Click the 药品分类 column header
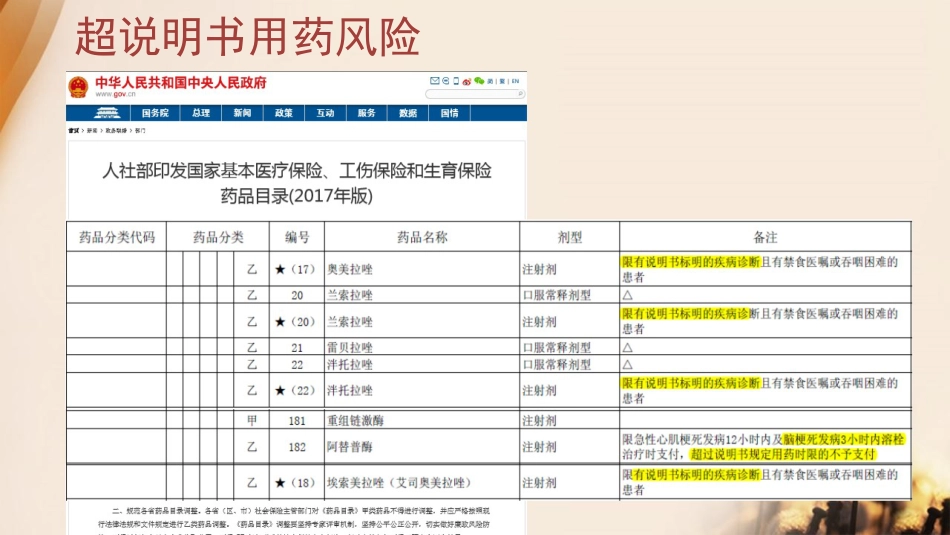Image resolution: width=950 pixels, height=535 pixels. click(x=218, y=237)
